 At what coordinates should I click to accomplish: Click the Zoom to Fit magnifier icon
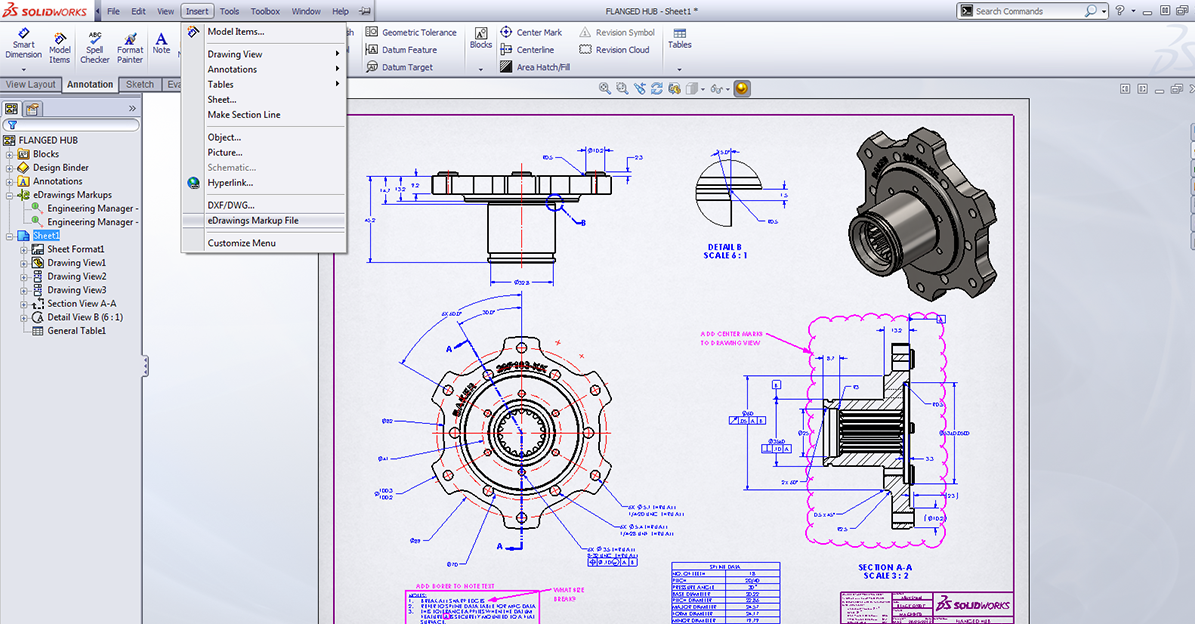(605, 89)
